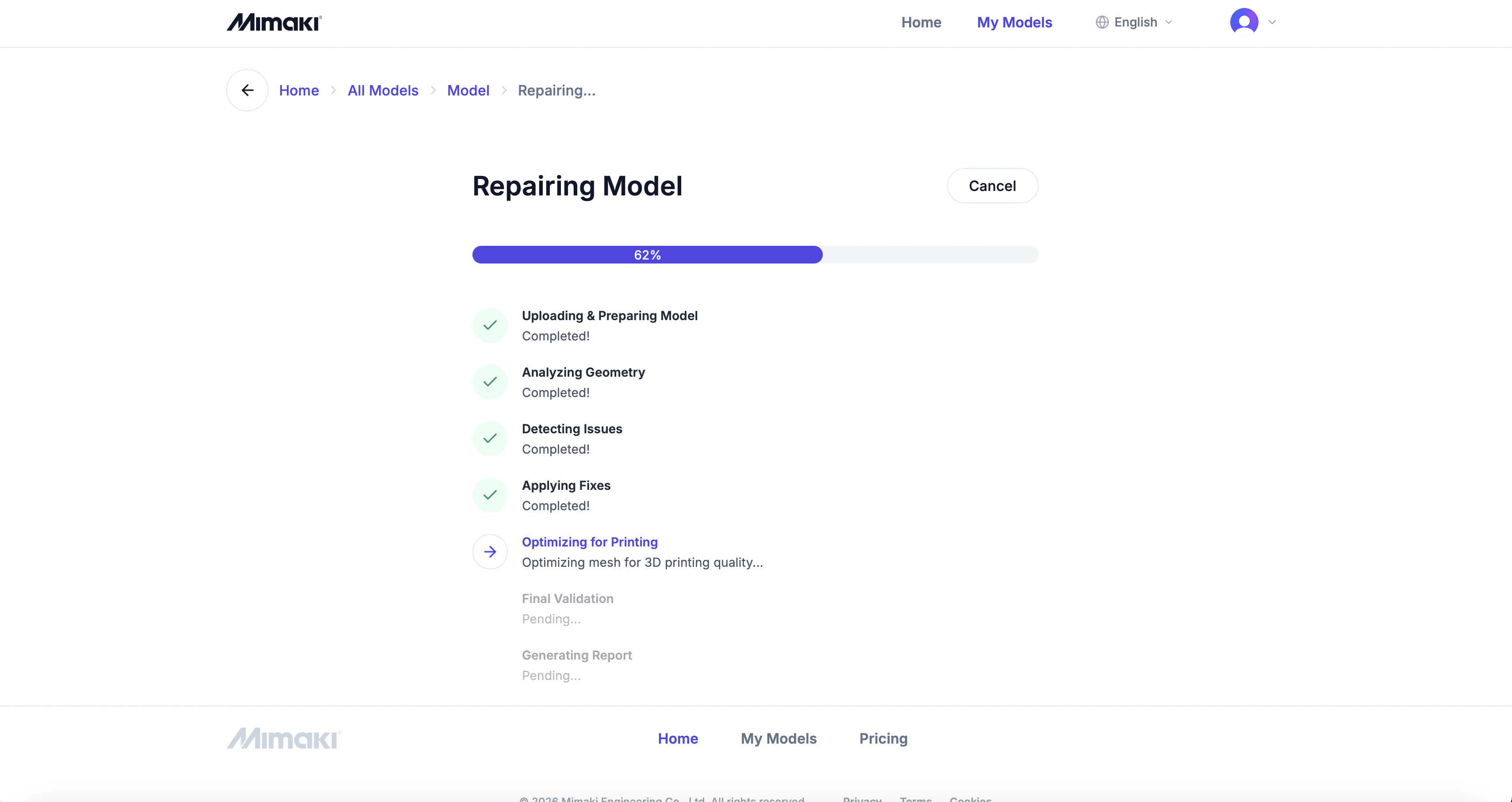Click the Optimizing for Printing arrow icon
The image size is (1512, 802).
[x=490, y=551]
